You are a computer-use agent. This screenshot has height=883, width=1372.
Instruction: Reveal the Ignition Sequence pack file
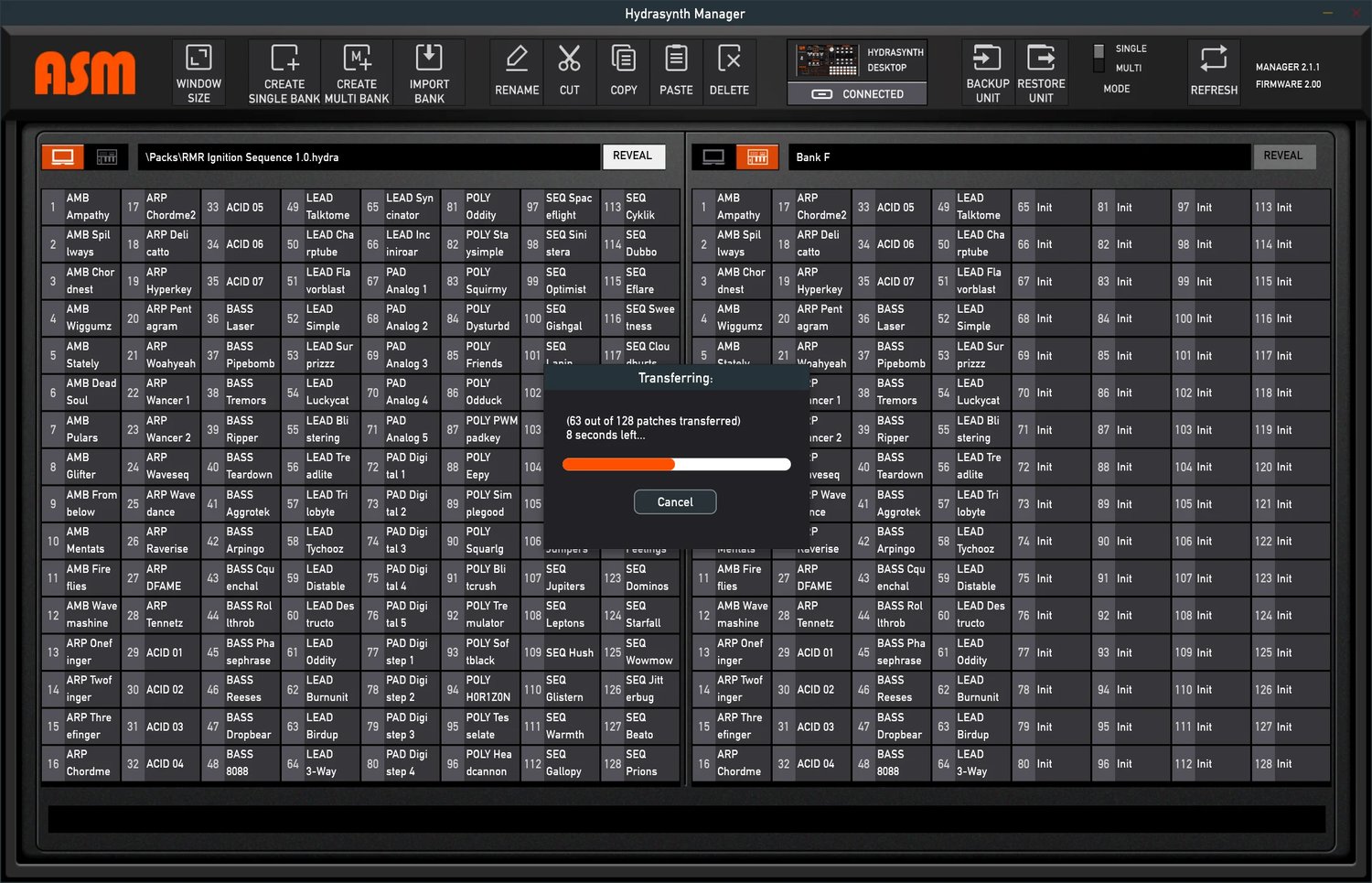[633, 156]
